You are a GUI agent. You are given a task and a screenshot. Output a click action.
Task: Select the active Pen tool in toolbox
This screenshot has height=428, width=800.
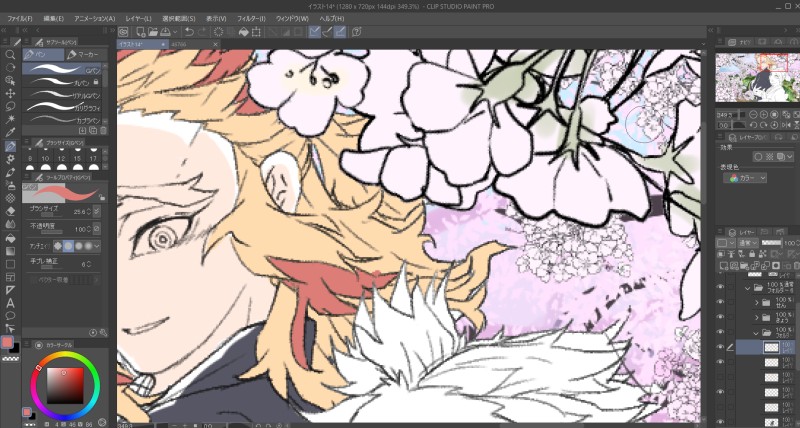tap(10, 146)
